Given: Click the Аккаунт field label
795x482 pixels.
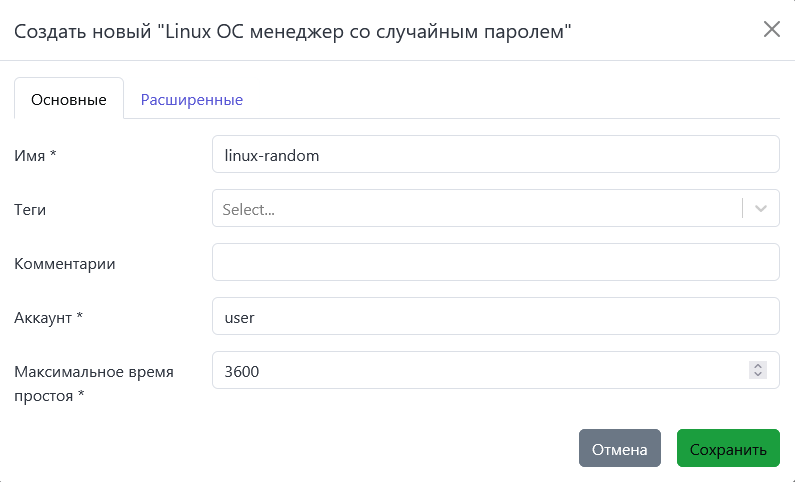Looking at the screenshot, I should [48, 317].
